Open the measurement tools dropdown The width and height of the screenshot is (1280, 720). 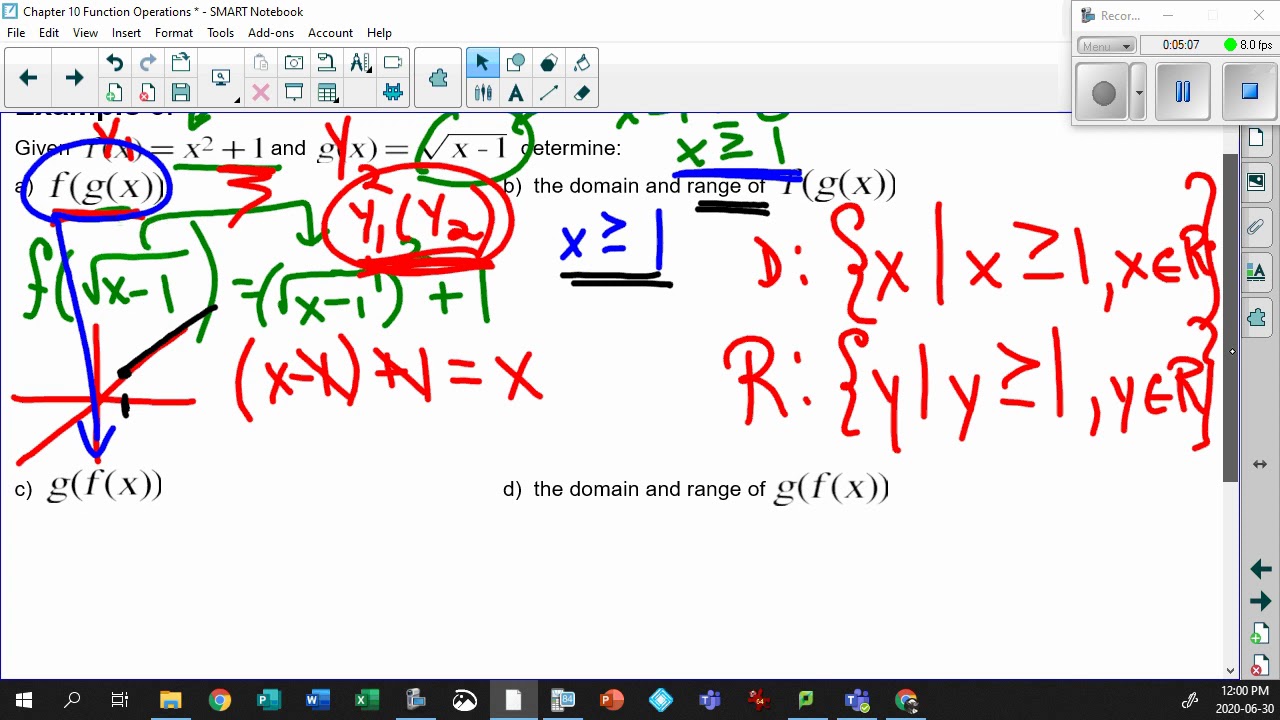click(360, 63)
